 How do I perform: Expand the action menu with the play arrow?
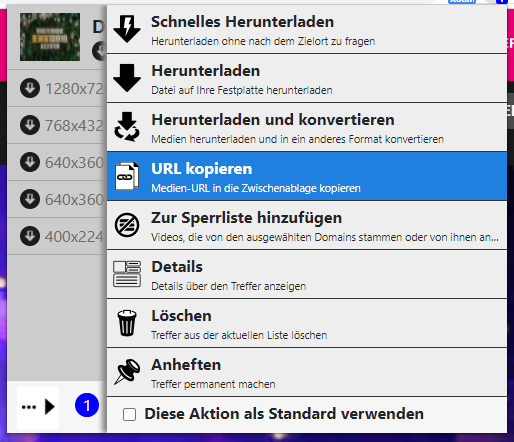coord(50,407)
